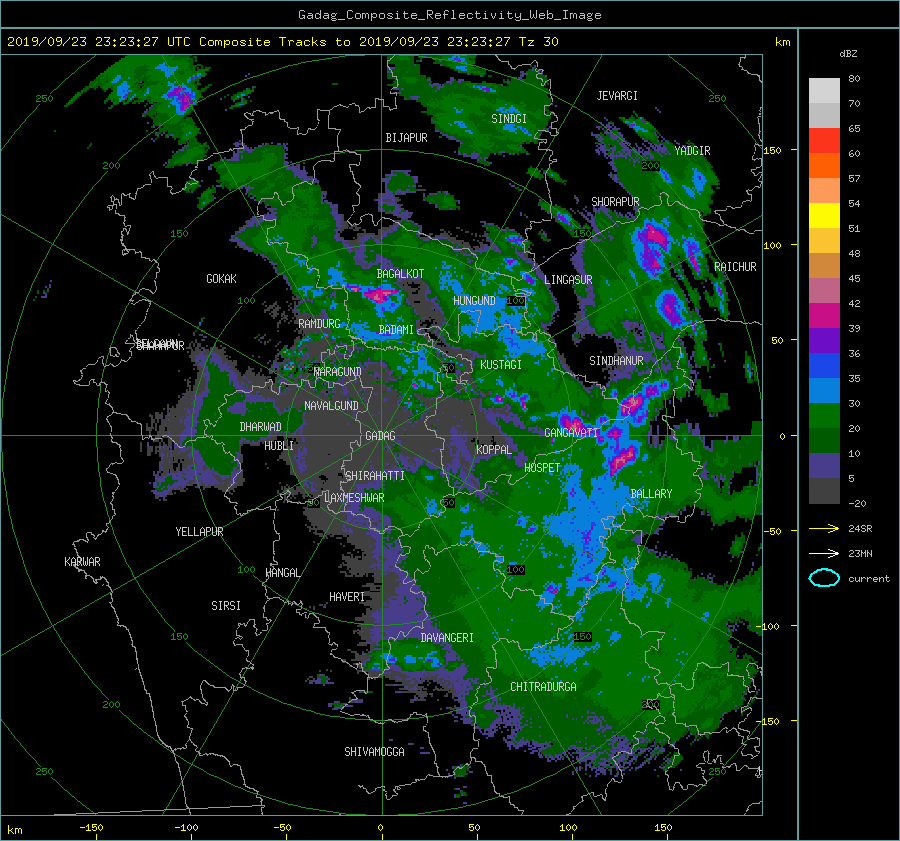Click the gray -20 dBZ legend swatch
This screenshot has height=841, width=900.
(x=824, y=491)
